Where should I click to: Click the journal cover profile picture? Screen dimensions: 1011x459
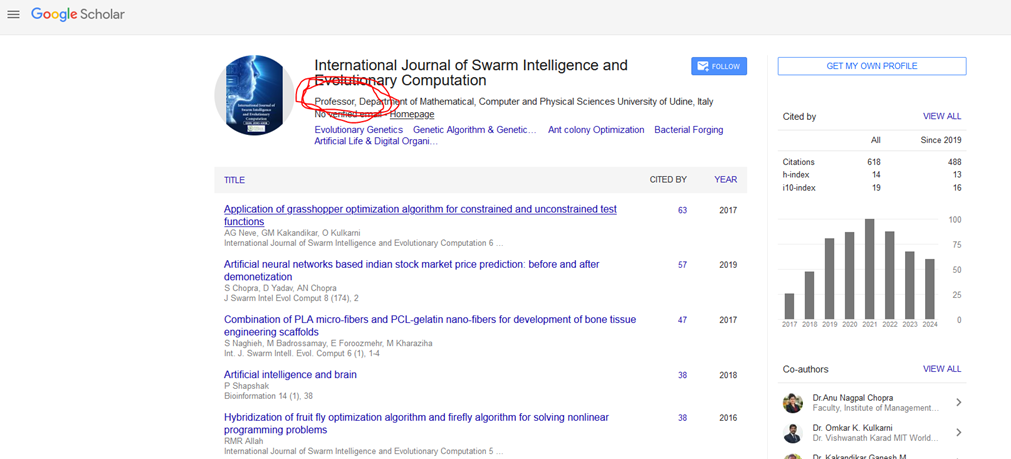point(255,95)
